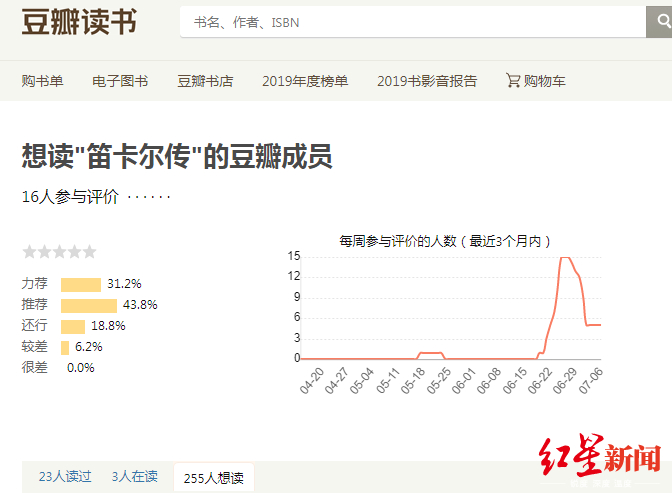Click the 31.2% percentage value
Image resolution: width=672 pixels, height=500 pixels.
pyautogui.click(x=124, y=284)
